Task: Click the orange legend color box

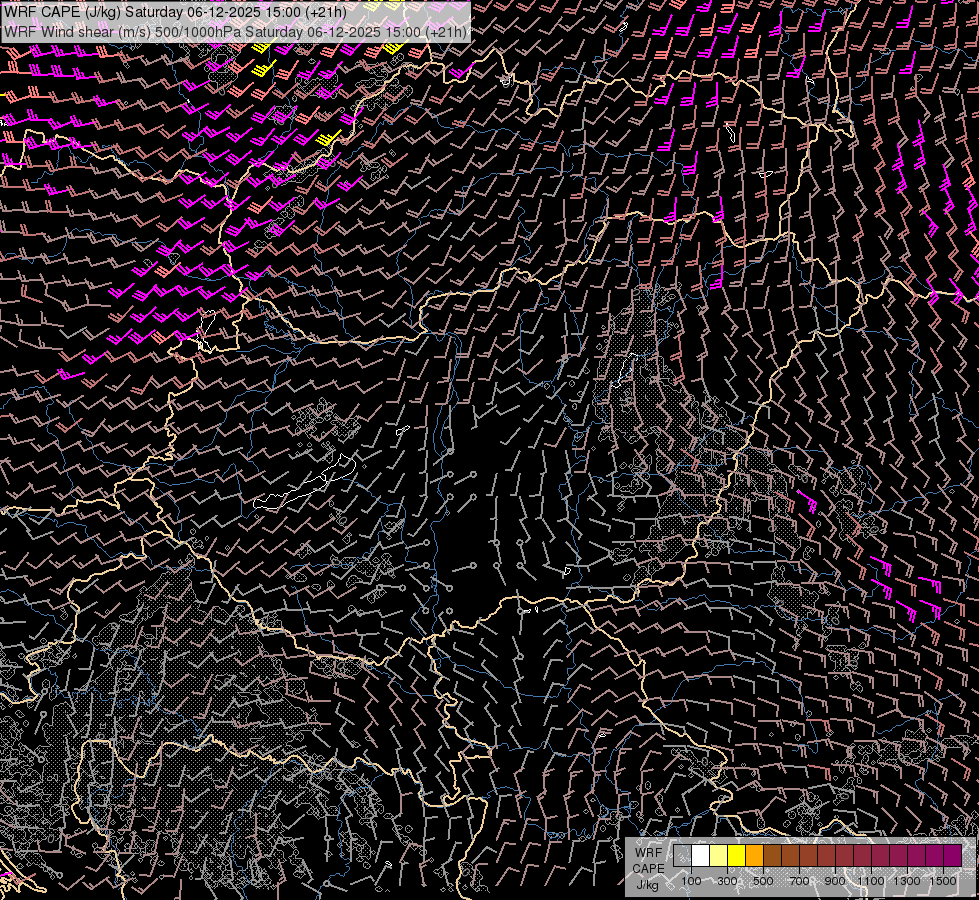Action: click(x=754, y=856)
